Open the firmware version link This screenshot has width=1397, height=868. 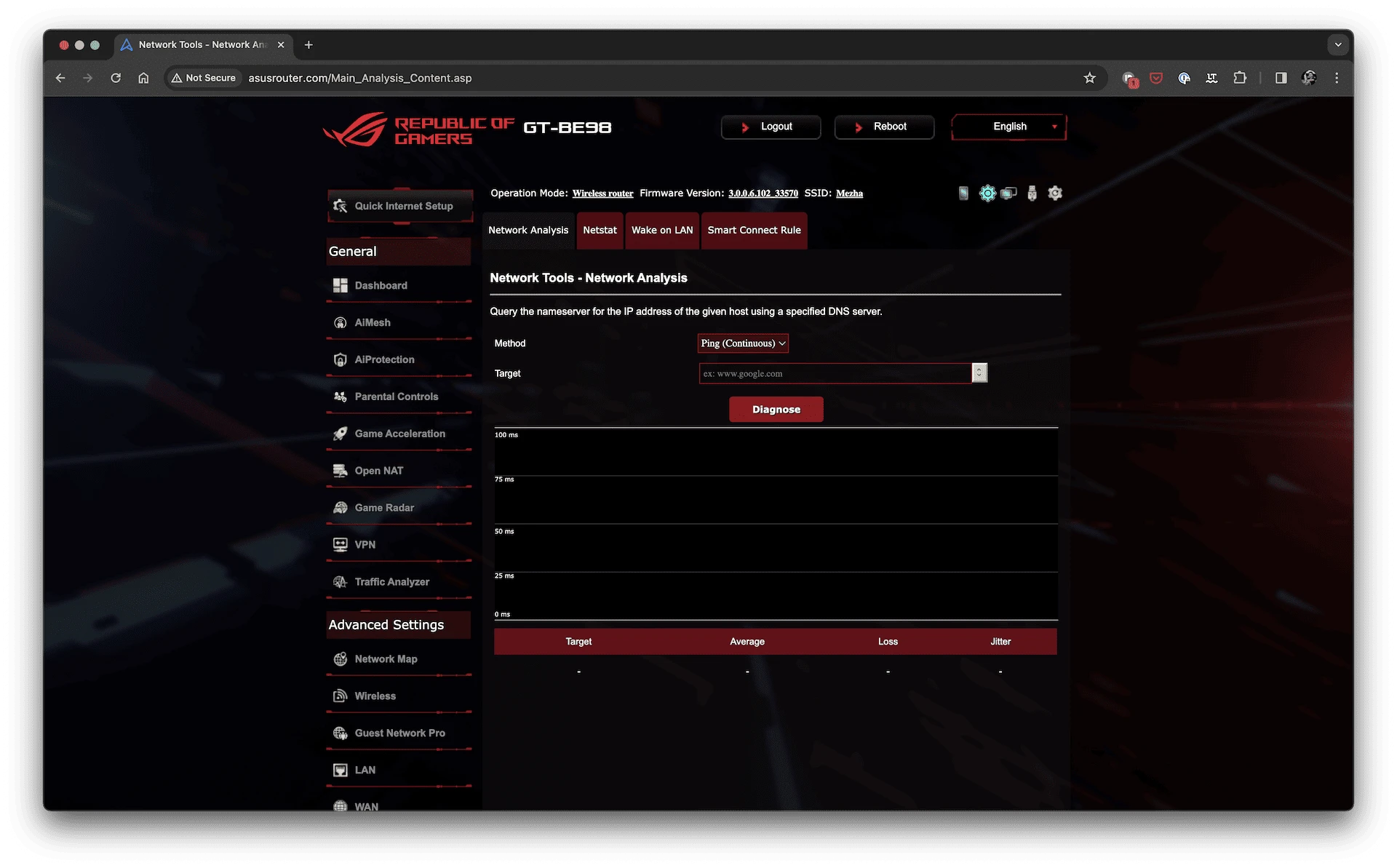point(763,194)
